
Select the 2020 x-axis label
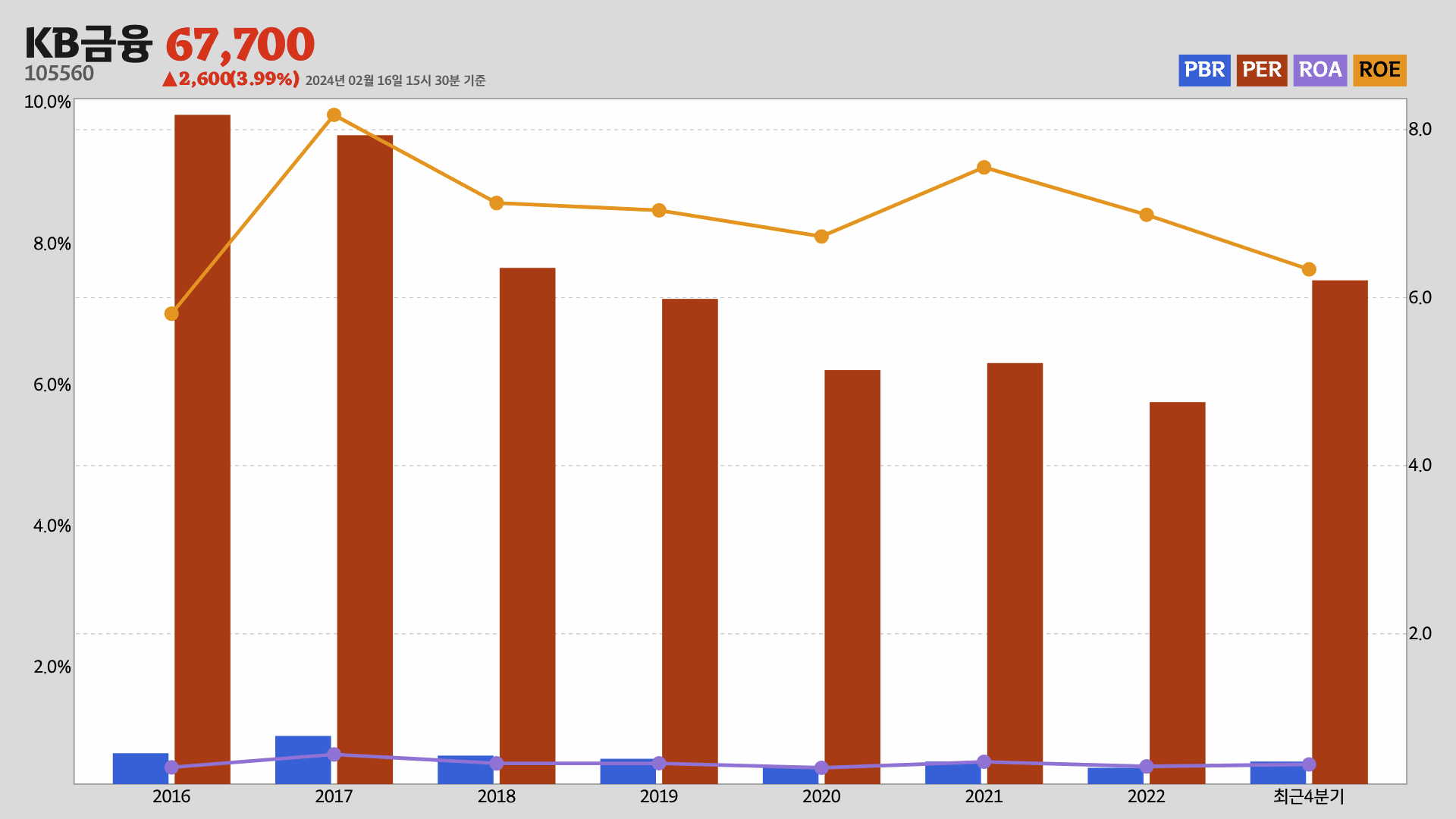821,797
